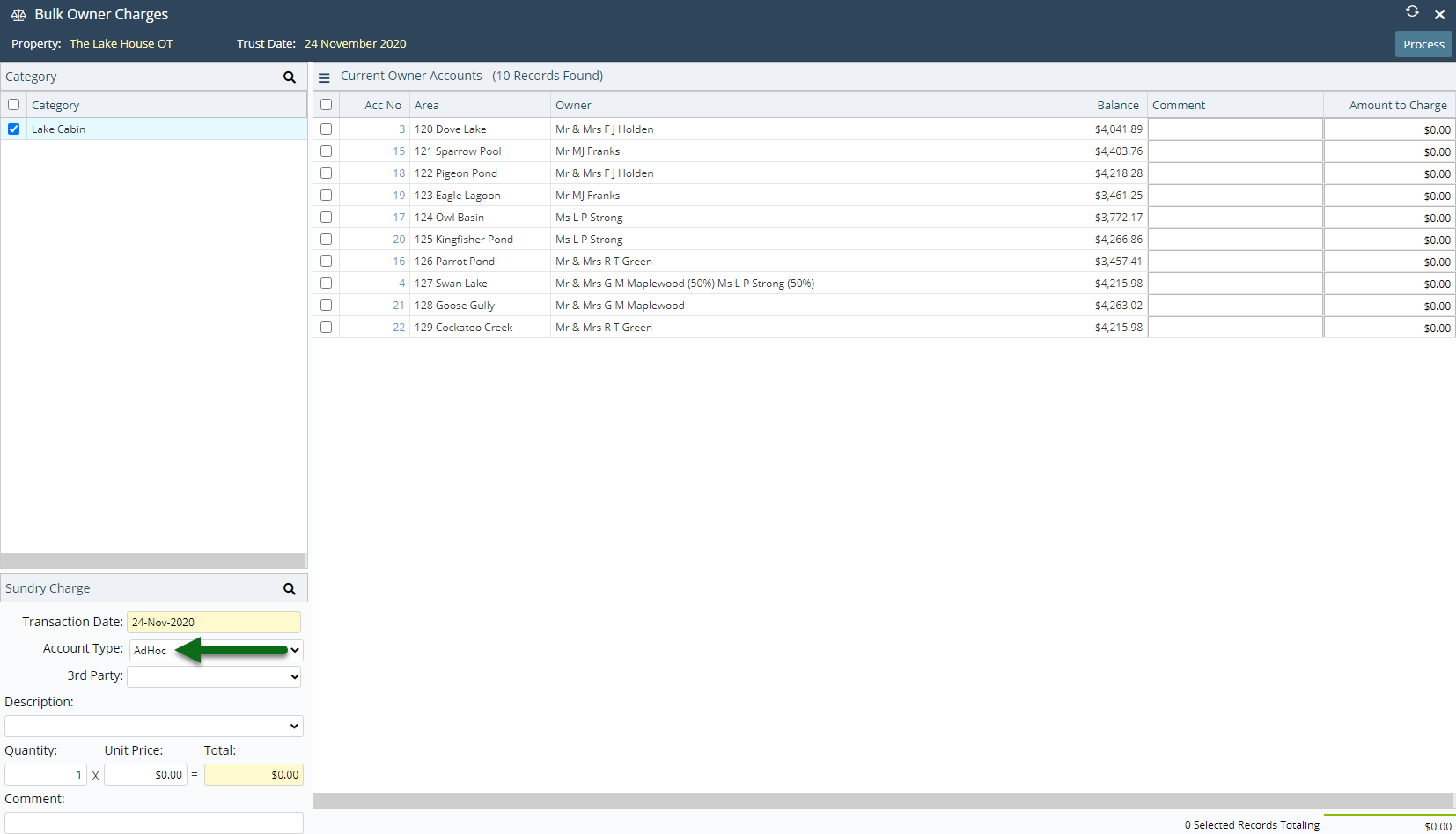Select the 128 Goose Gully account checkbox
The height and width of the screenshot is (834, 1456).
click(326, 305)
